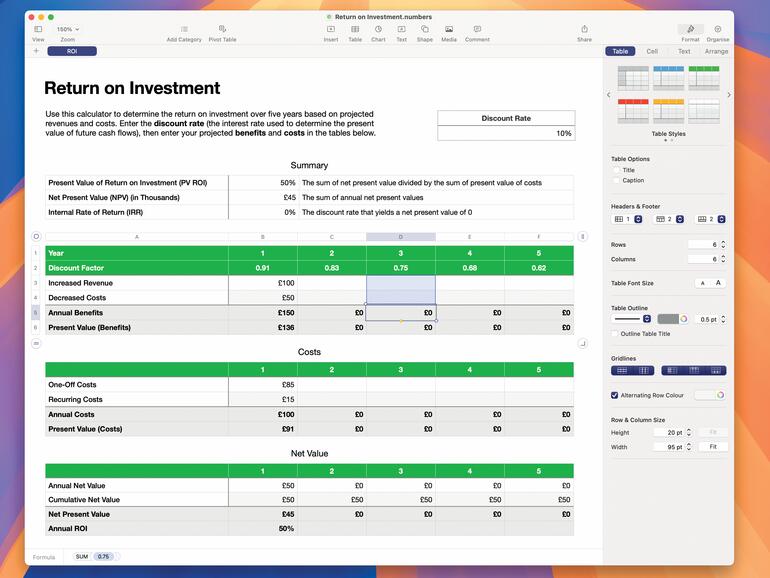The width and height of the screenshot is (770, 578).
Task: Click the Insert toolbar icon
Action: click(x=331, y=29)
